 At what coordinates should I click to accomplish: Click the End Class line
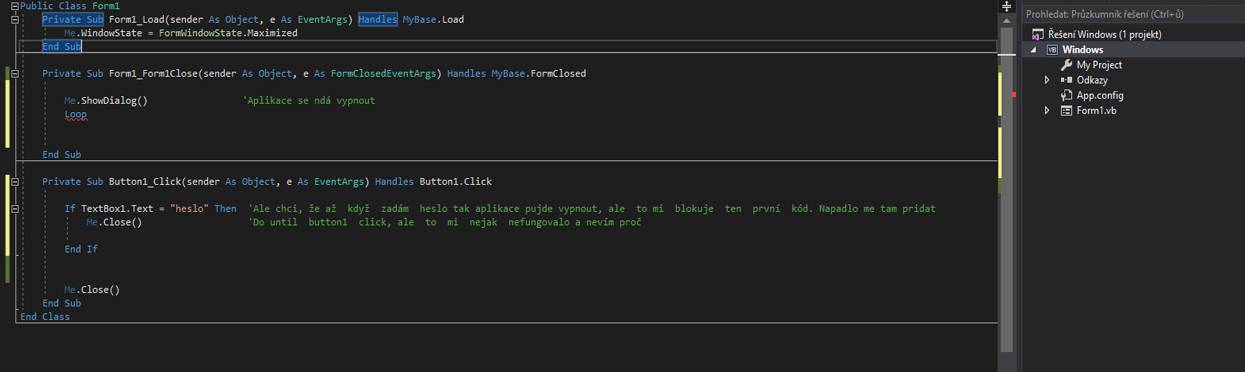pyautogui.click(x=45, y=316)
